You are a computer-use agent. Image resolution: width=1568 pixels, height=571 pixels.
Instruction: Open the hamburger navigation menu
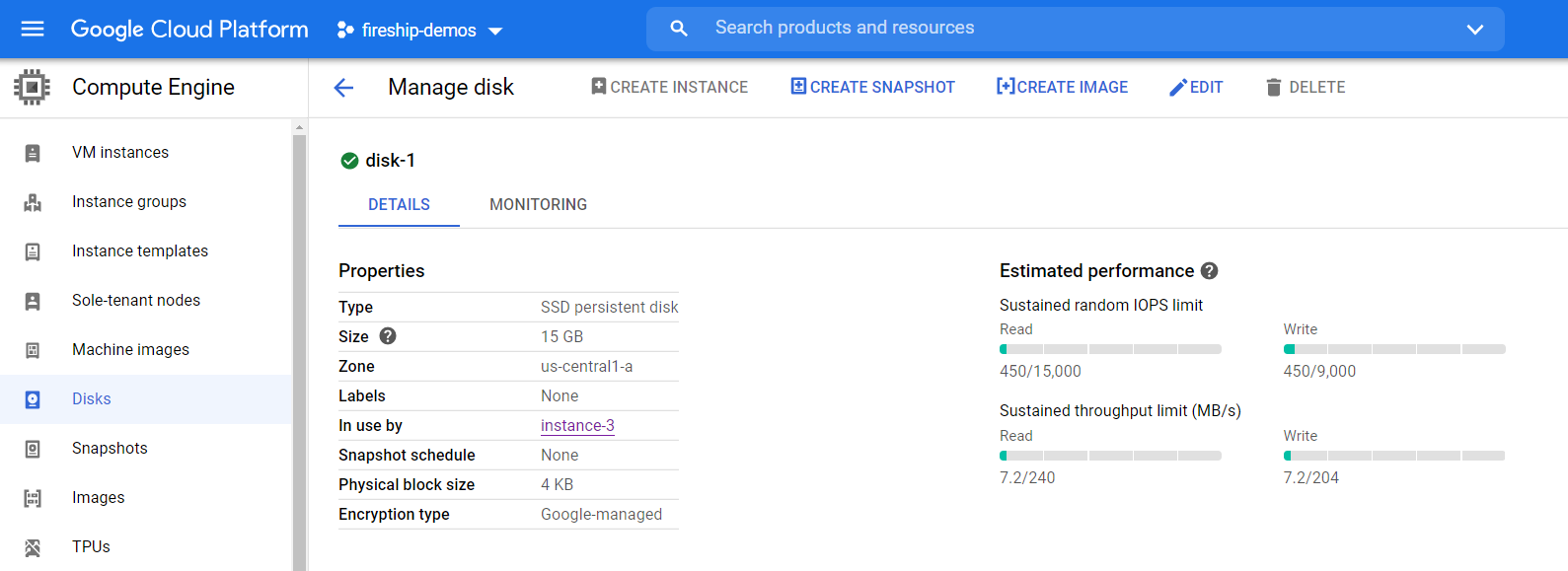pos(33,30)
